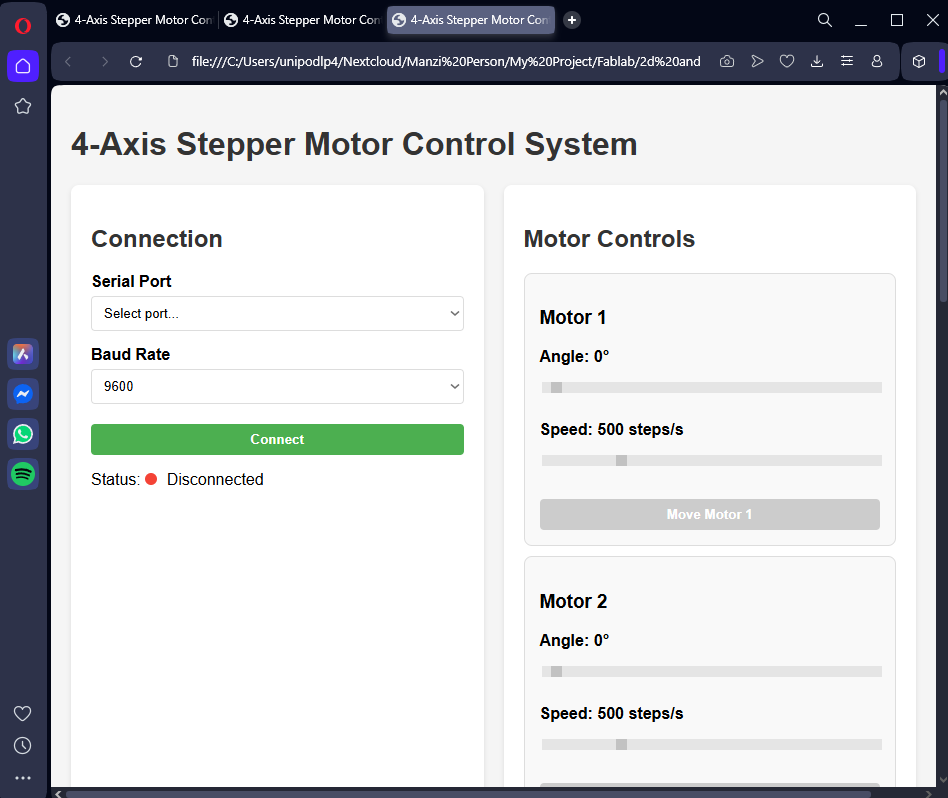
Task: Click the Move Motor 1 button
Action: (710, 514)
